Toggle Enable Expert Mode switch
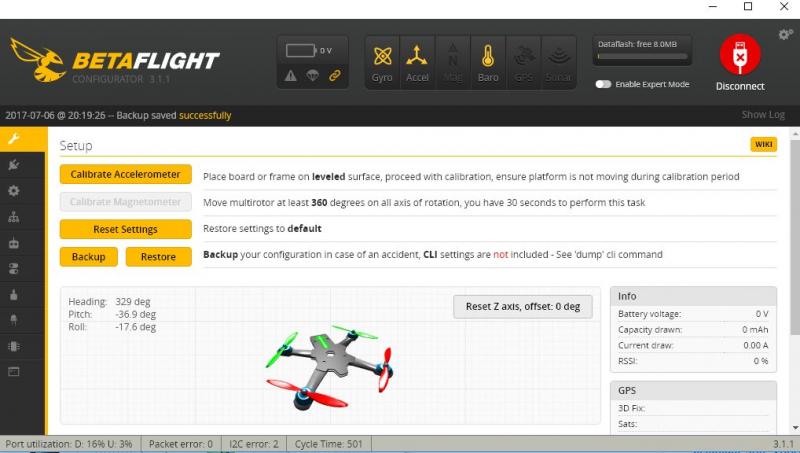800x453 pixels. [x=603, y=84]
